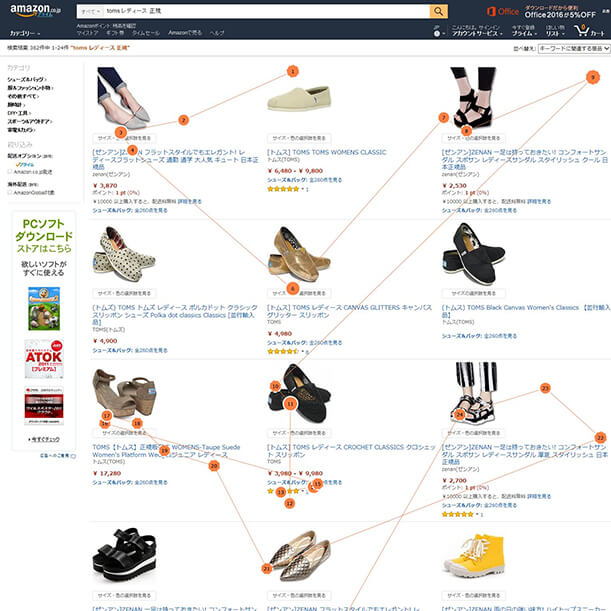The height and width of the screenshot is (611, 611).
Task: Expand the カテゴリー menu in header
Action: (x=25, y=34)
